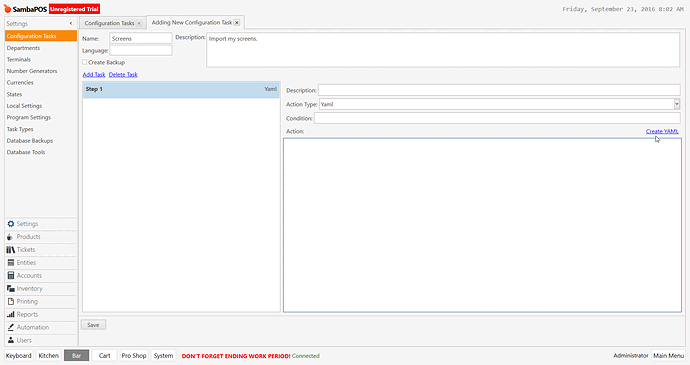Click the Language input field
Image resolution: width=690 pixels, height=365 pixels.
pos(141,51)
